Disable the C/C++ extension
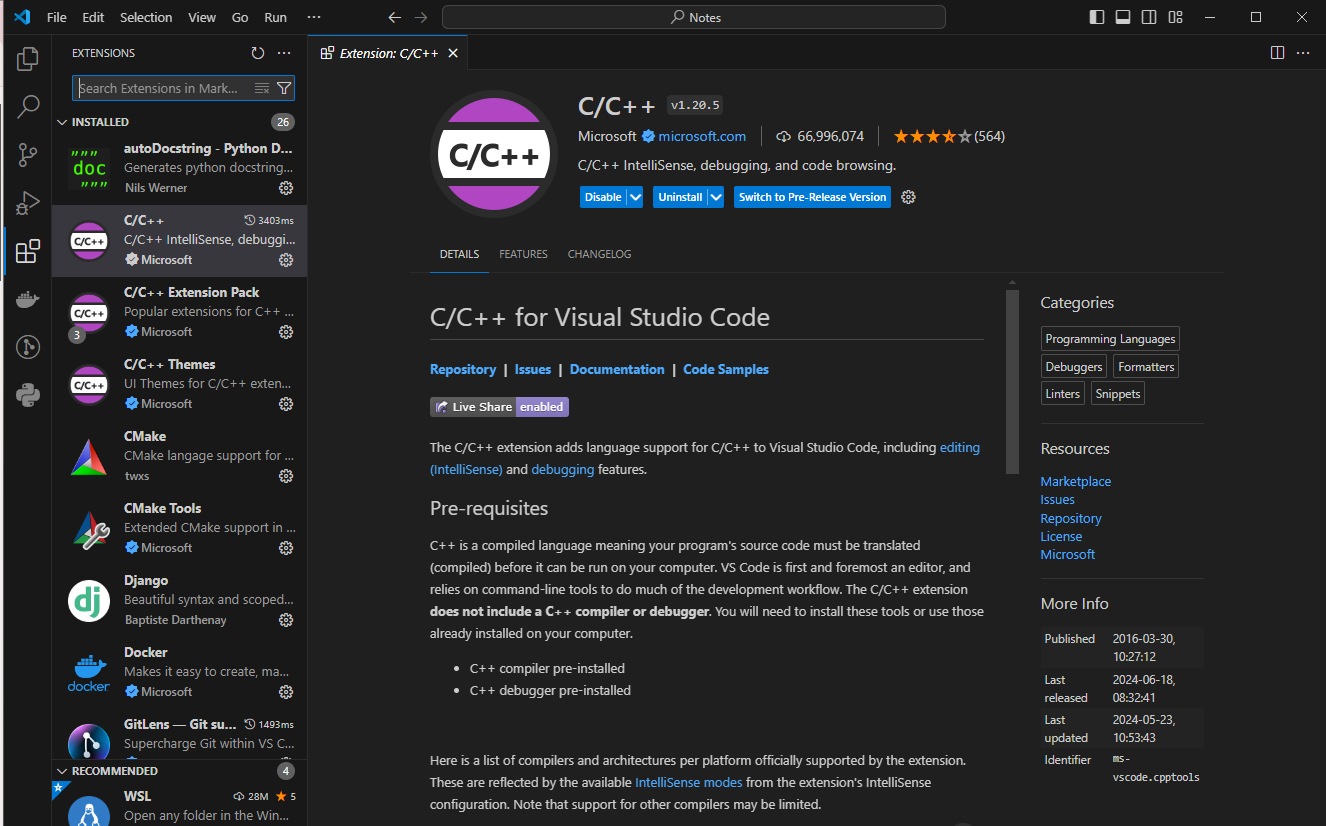1326x826 pixels. 603,197
